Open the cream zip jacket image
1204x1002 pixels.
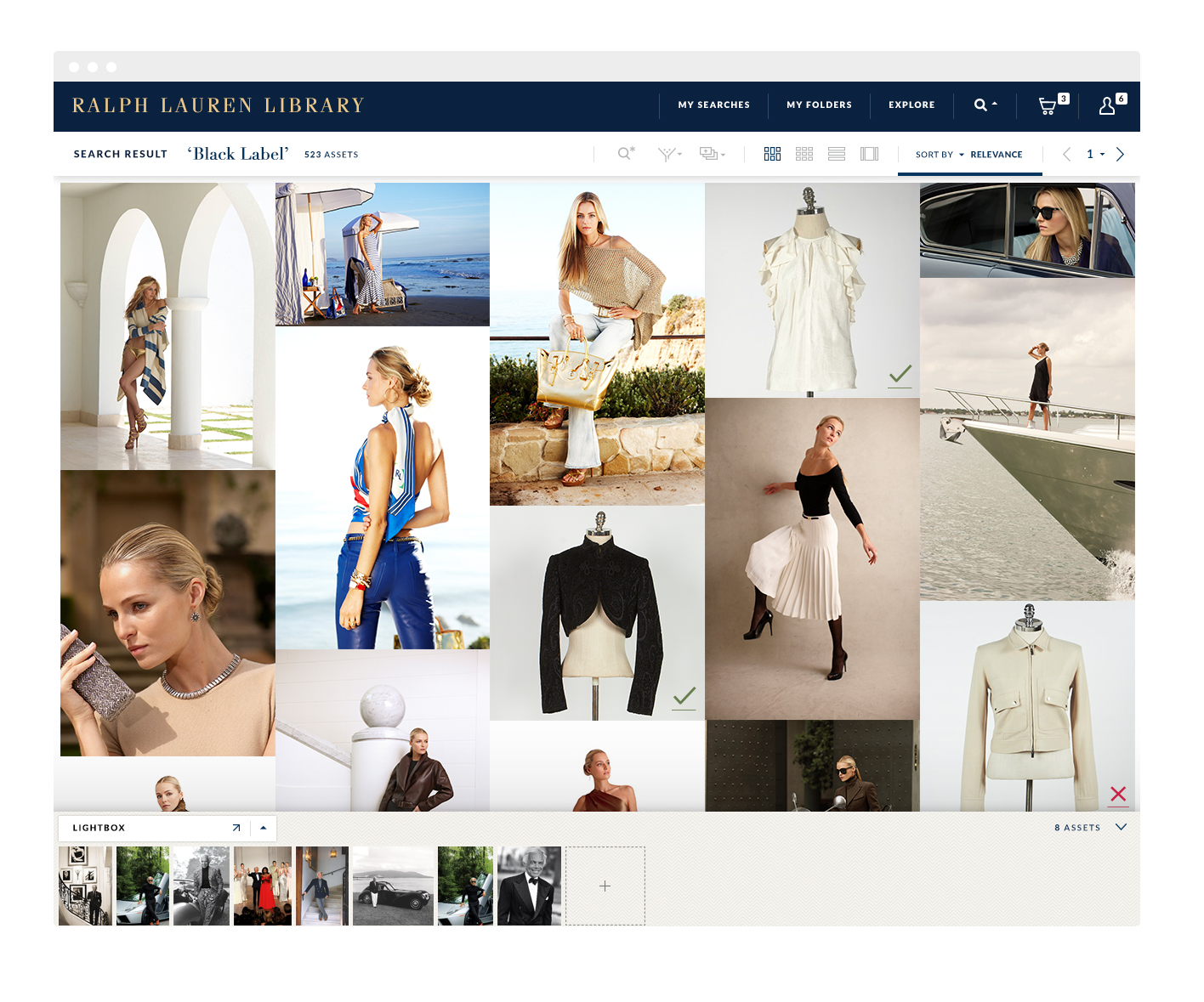[1027, 706]
